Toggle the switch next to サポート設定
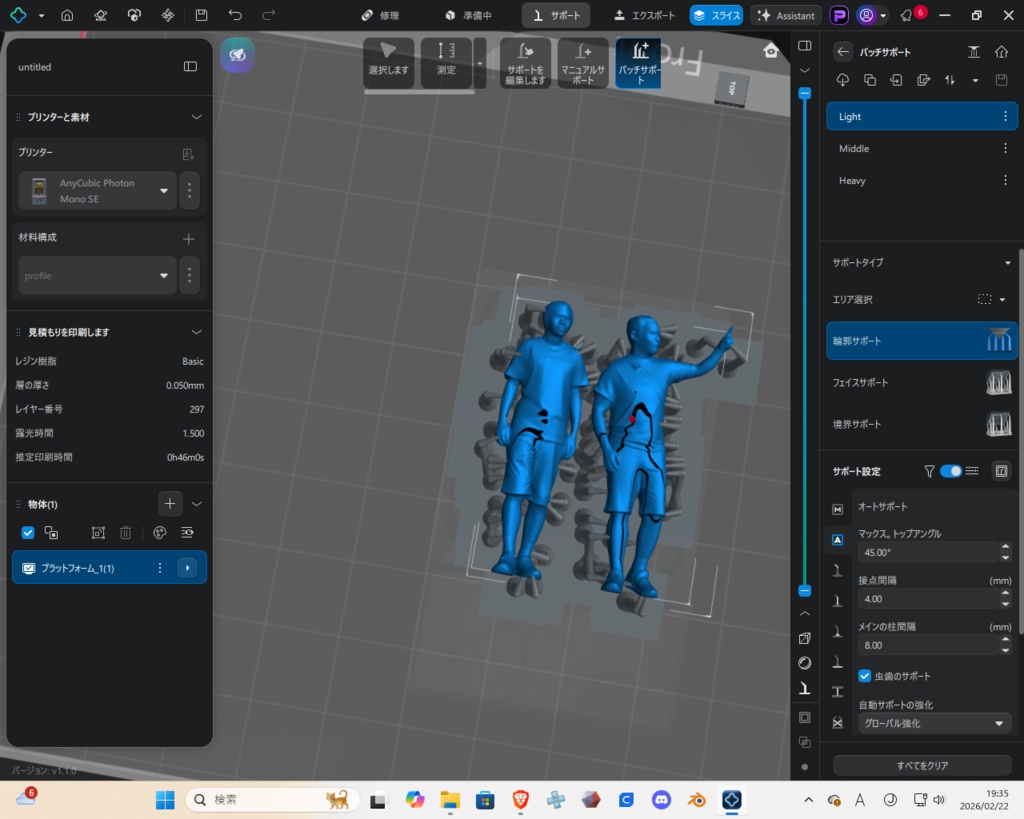 [950, 471]
